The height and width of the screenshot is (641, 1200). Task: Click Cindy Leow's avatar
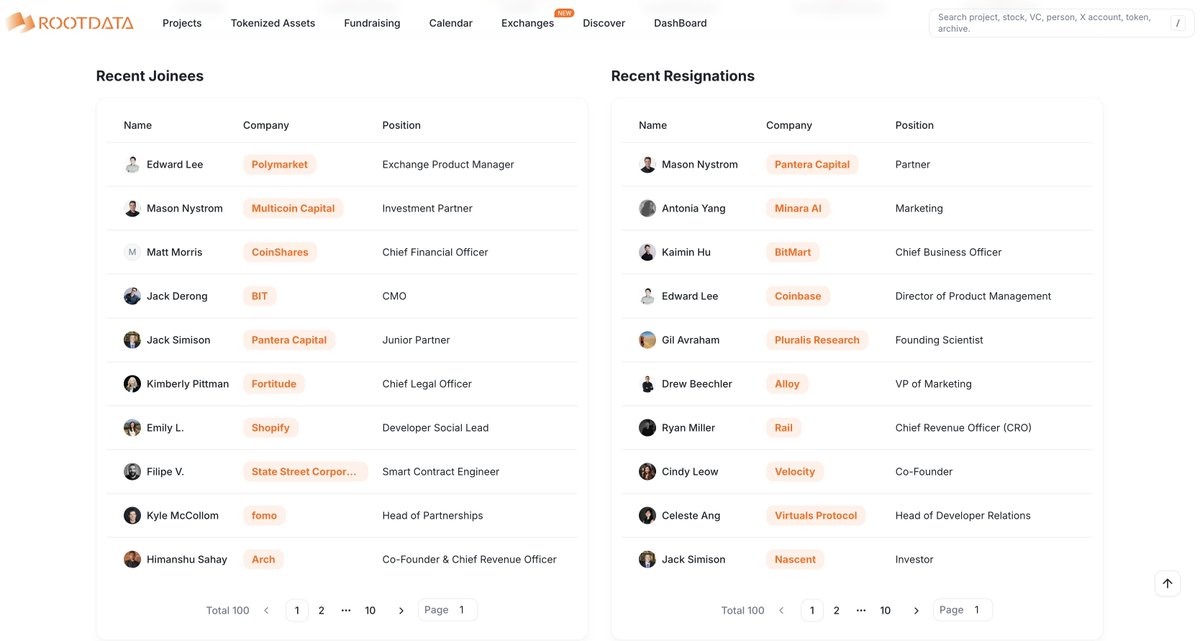point(647,472)
